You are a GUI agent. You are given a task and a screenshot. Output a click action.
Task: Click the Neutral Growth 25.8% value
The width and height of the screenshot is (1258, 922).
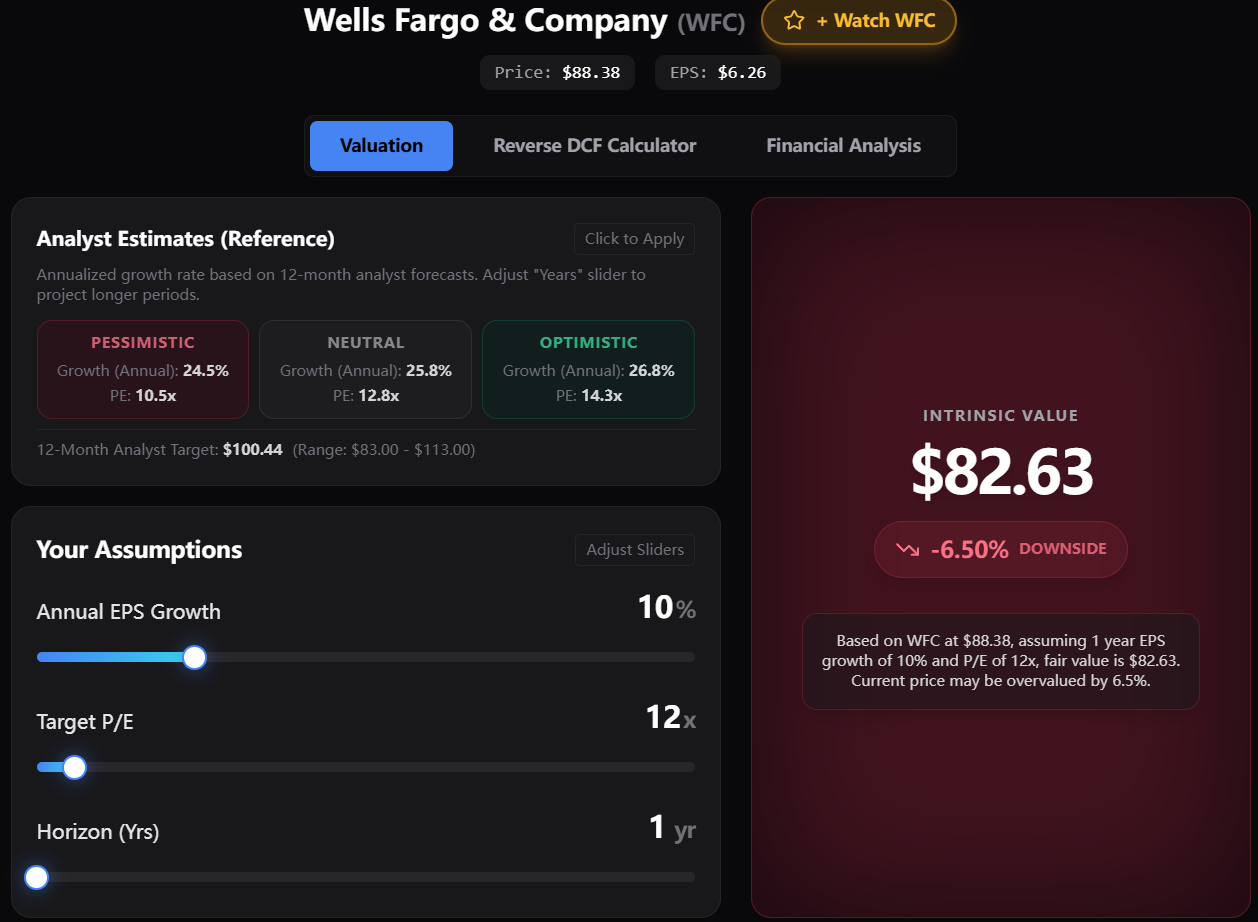click(x=429, y=371)
